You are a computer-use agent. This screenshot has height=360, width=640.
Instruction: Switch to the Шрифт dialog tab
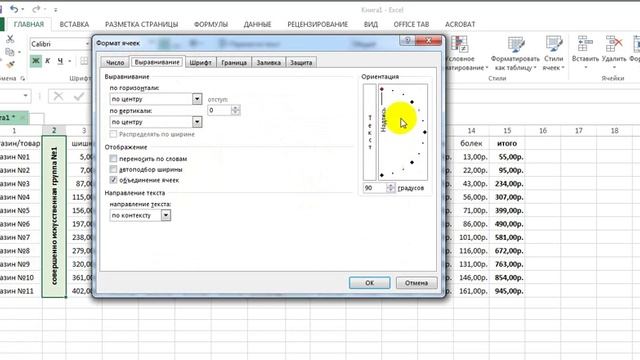200,62
